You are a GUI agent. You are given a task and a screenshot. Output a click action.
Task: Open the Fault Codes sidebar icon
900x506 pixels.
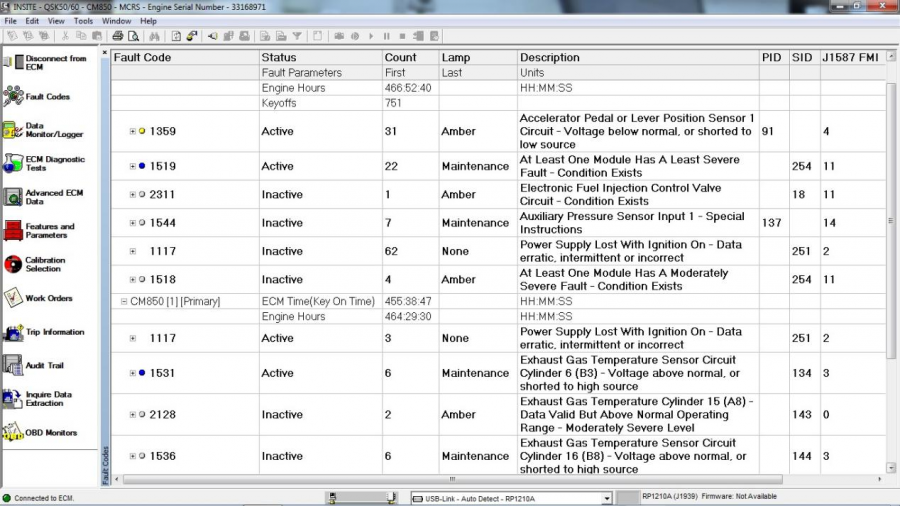click(x=13, y=97)
